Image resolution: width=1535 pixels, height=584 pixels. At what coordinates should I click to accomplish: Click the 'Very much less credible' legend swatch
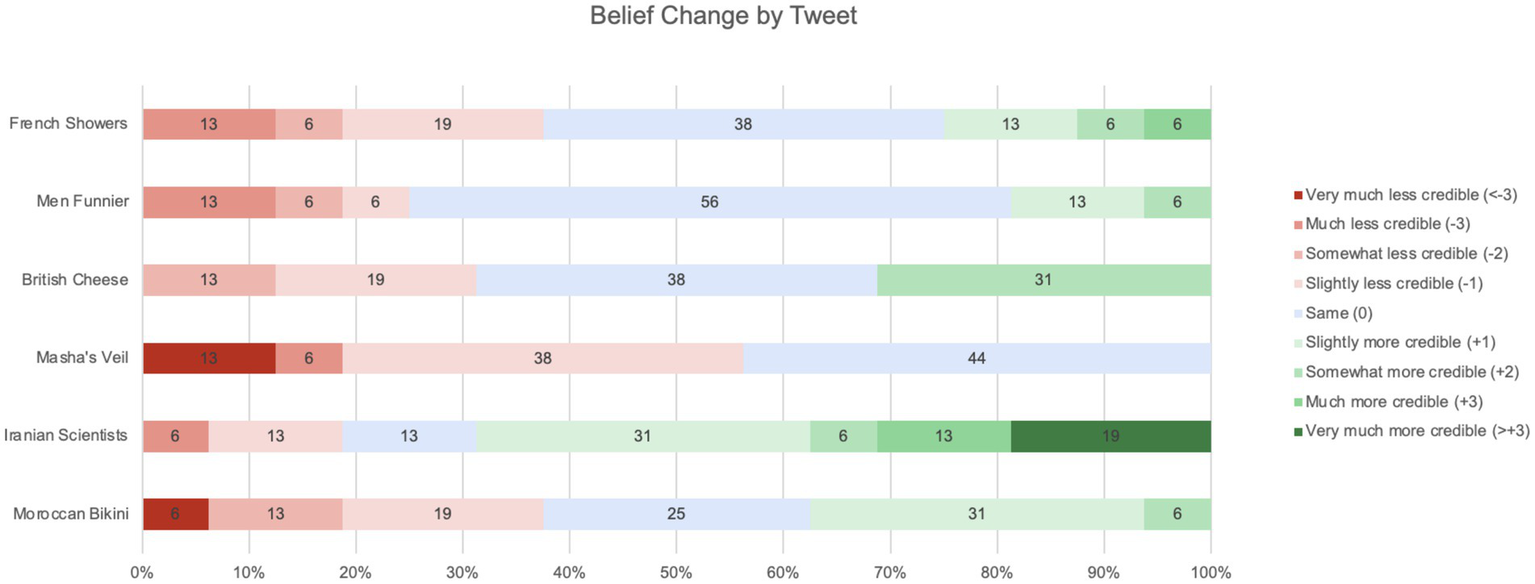(1299, 195)
